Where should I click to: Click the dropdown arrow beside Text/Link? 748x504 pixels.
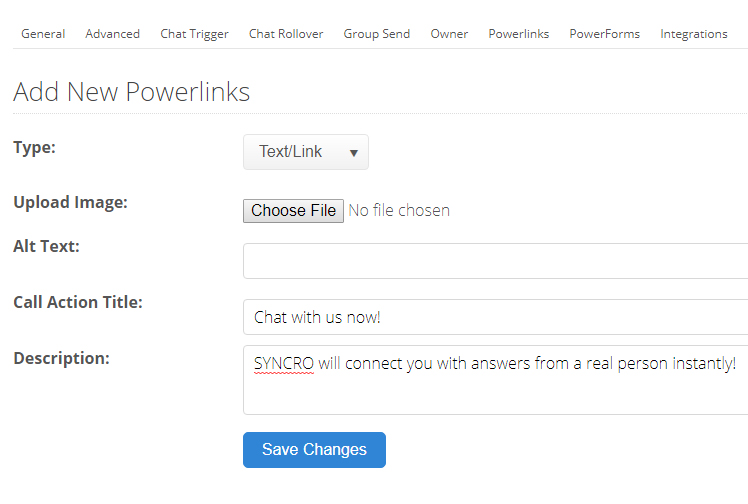(353, 153)
